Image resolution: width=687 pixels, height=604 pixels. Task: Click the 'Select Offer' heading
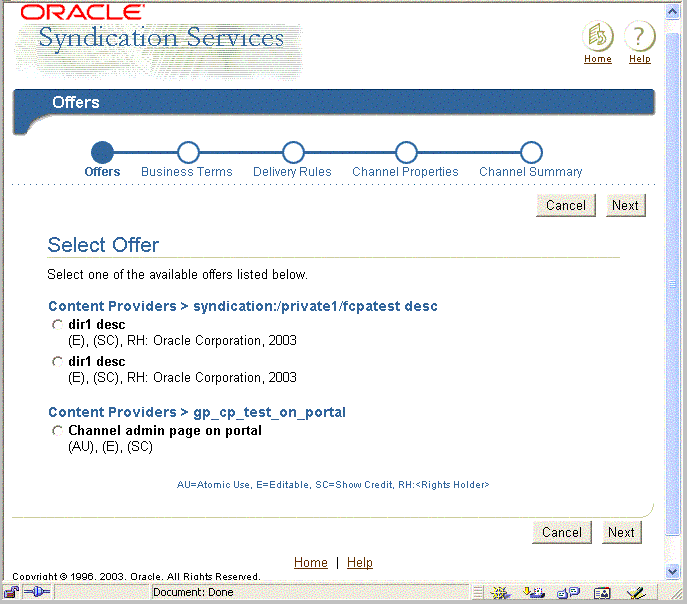pyautogui.click(x=103, y=245)
